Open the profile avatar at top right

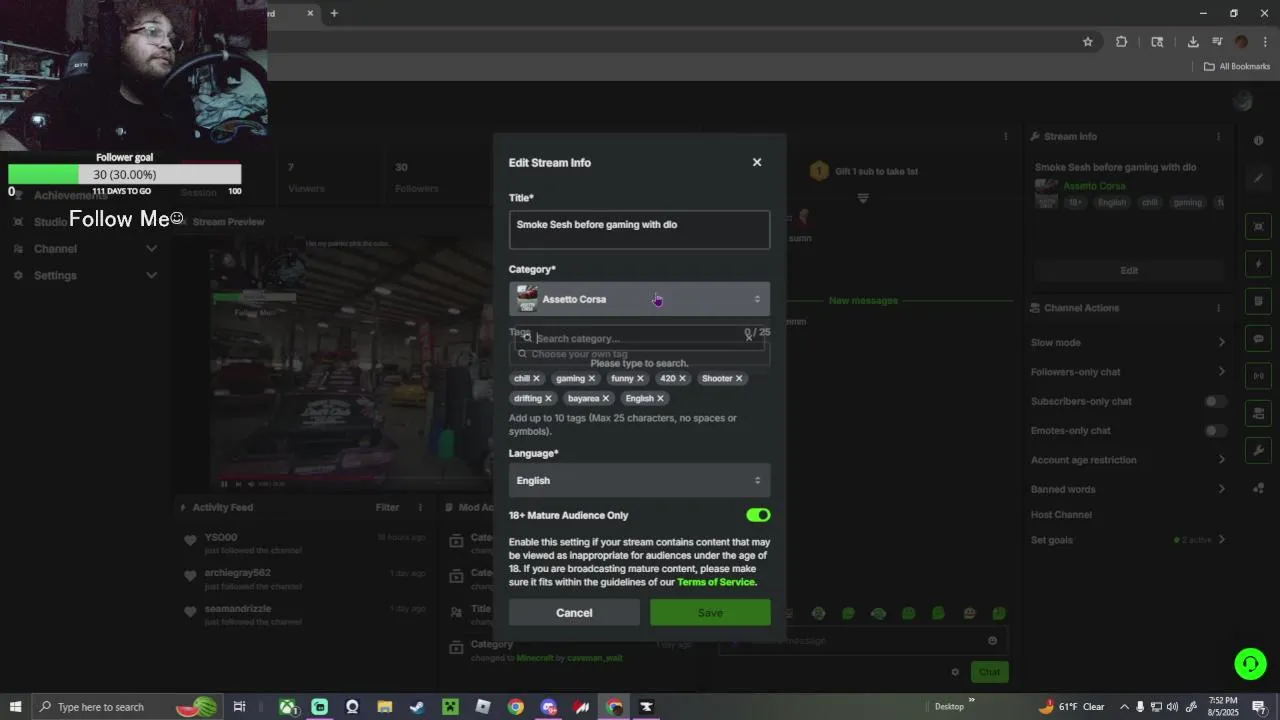[x=1243, y=100]
